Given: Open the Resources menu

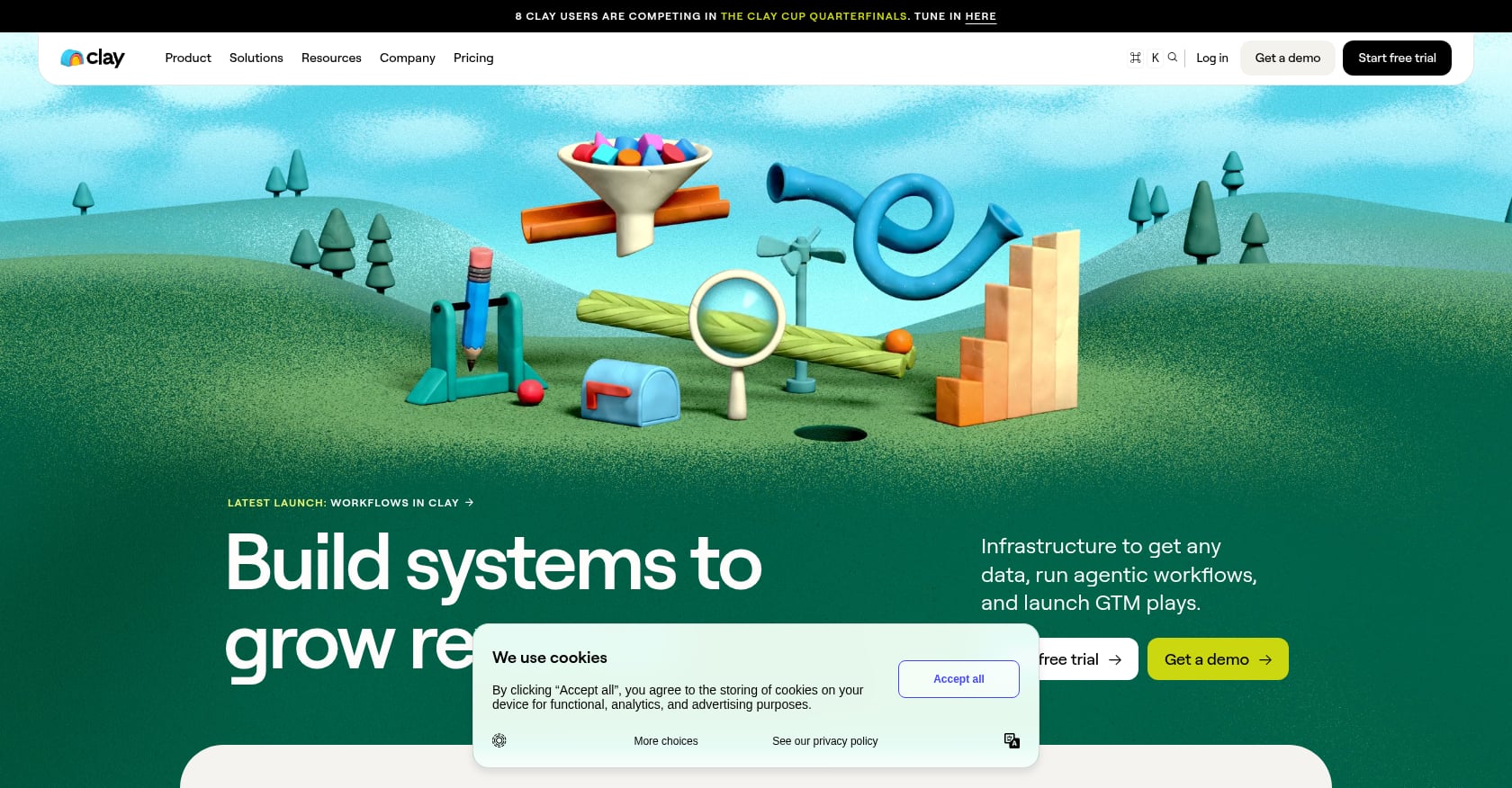Looking at the screenshot, I should [x=331, y=58].
